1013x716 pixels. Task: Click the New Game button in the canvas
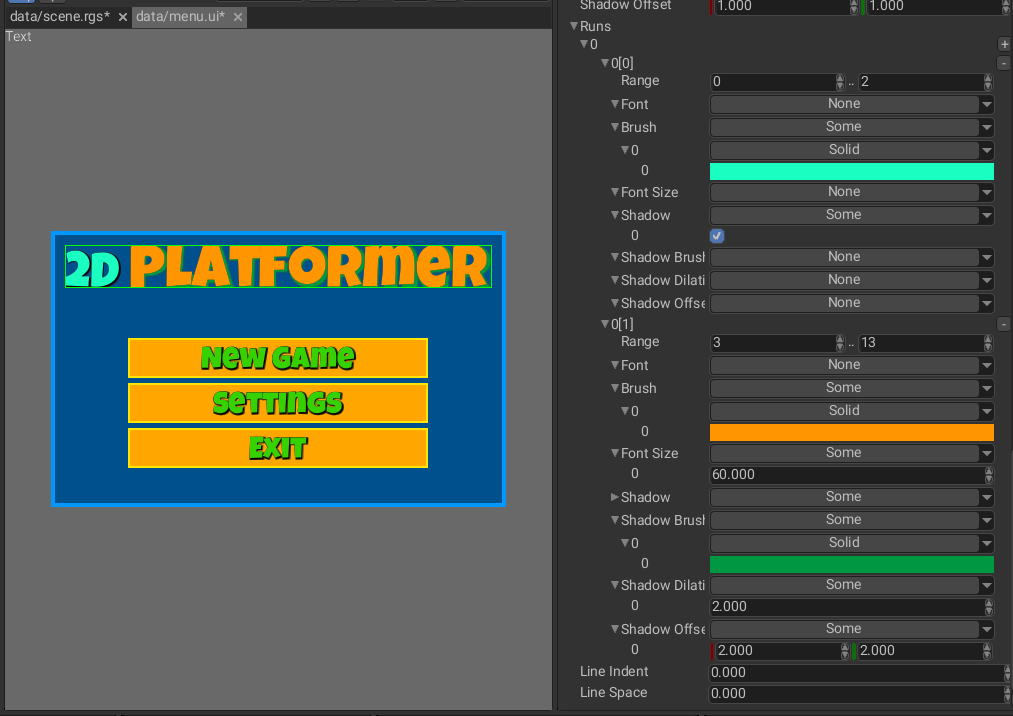(x=277, y=358)
